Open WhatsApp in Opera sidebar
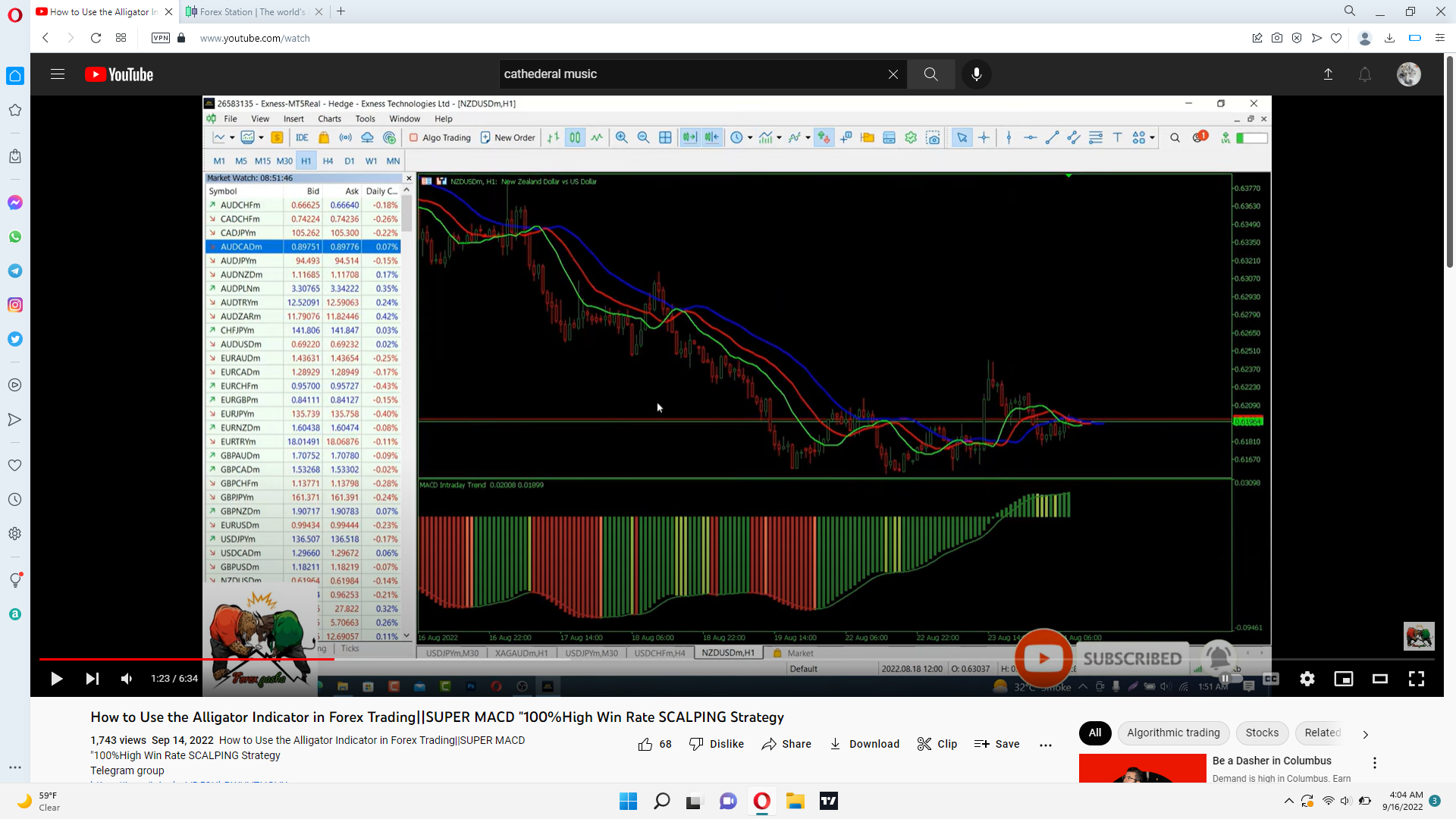 (15, 237)
